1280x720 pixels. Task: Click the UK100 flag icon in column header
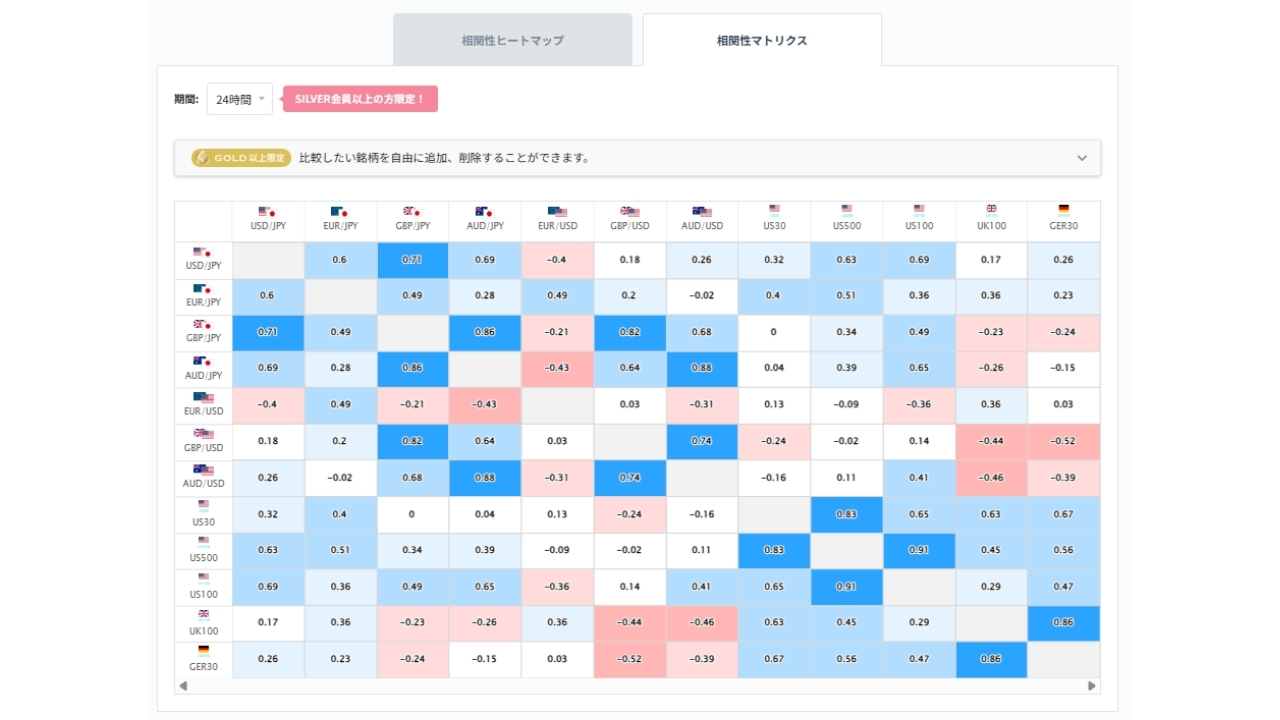point(991,210)
